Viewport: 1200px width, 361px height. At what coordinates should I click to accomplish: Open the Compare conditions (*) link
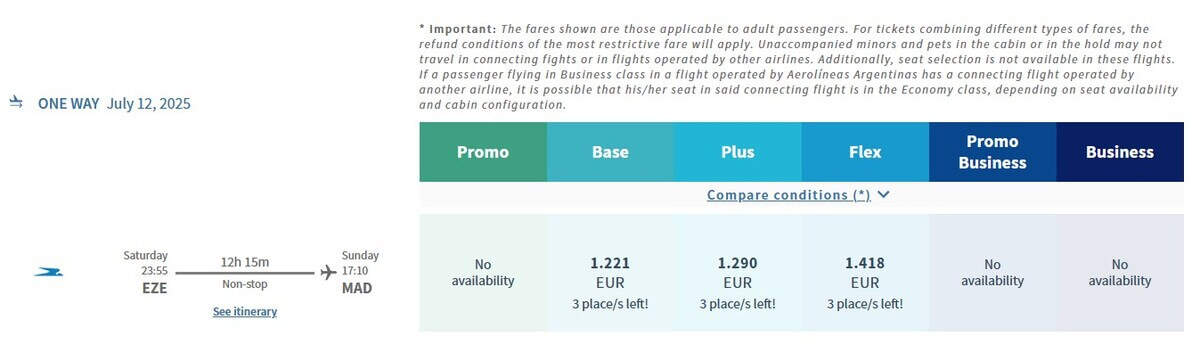[788, 195]
